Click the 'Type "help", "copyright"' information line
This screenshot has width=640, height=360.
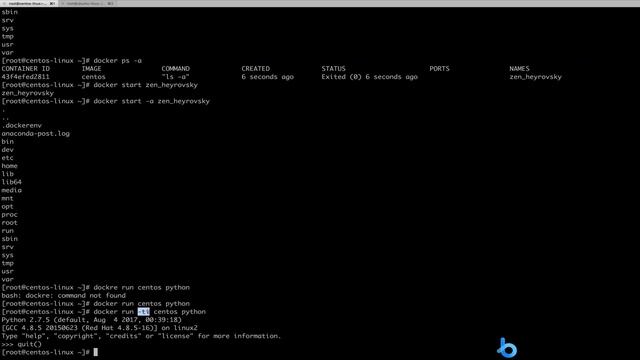141,336
